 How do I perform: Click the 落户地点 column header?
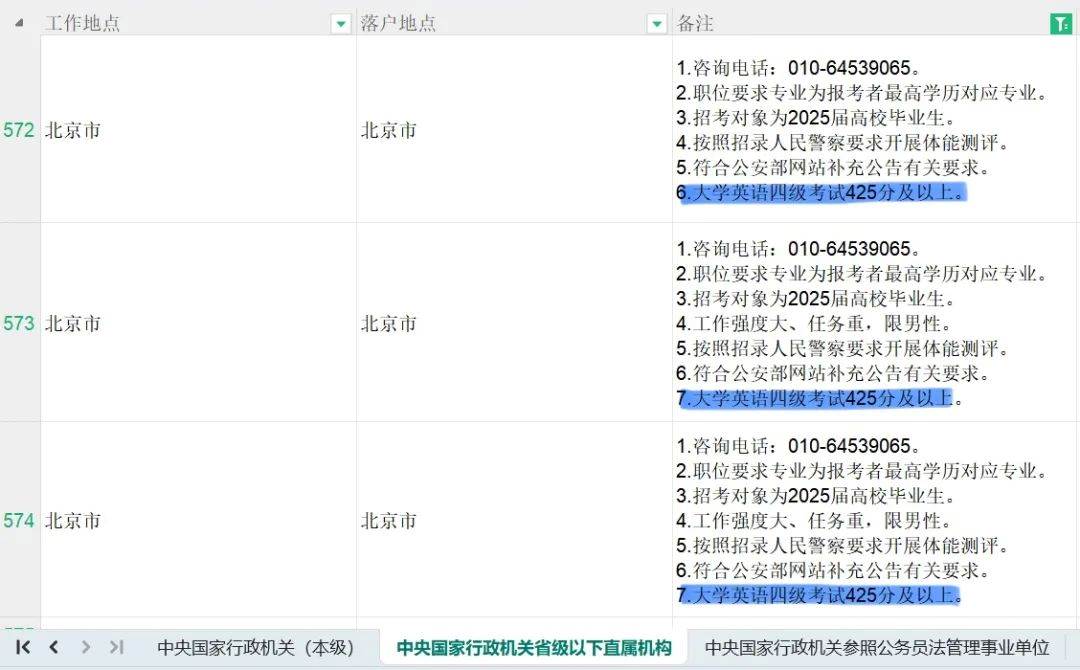click(x=515, y=23)
